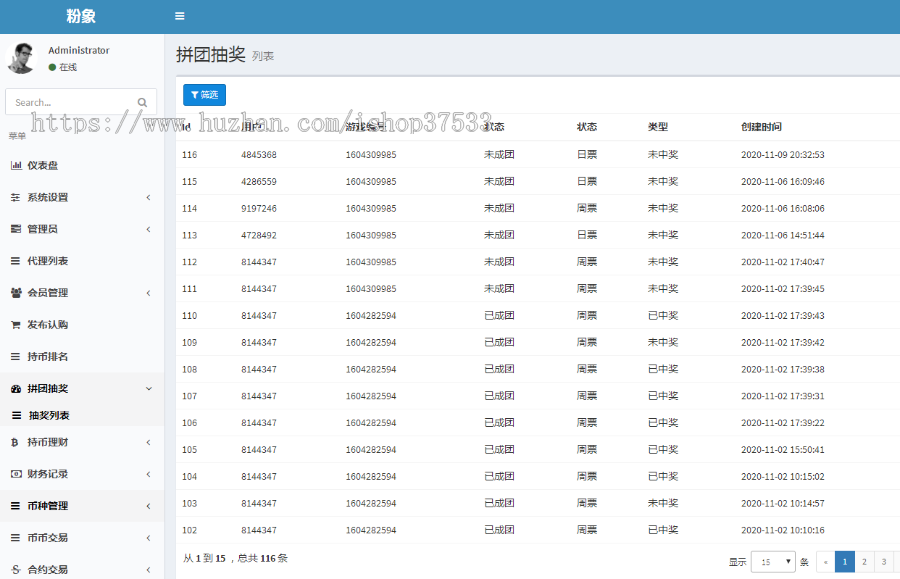This screenshot has height=579, width=900.
Task: Click timestamp 2020-11-02 10:10:16
Action: [783, 530]
